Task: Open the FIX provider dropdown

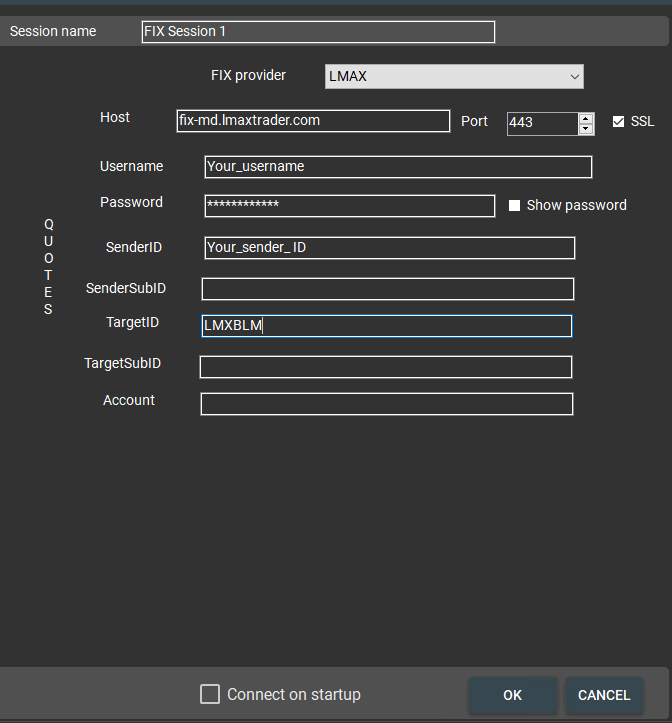Action: pyautogui.click(x=453, y=76)
